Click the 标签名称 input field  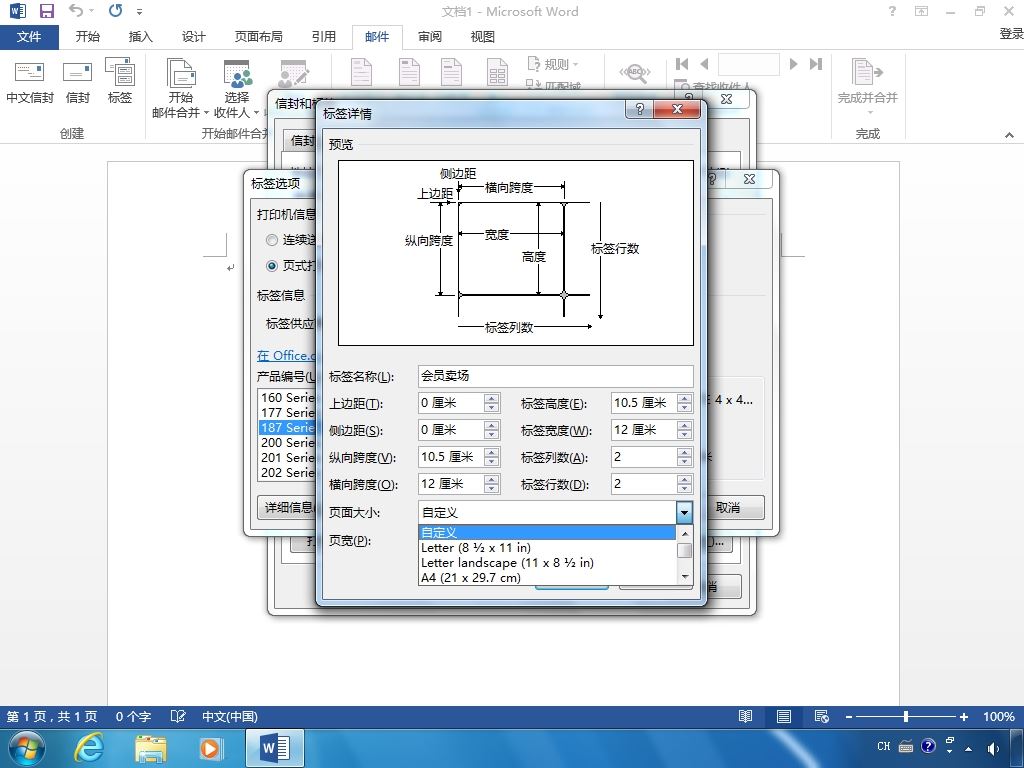tap(555, 376)
